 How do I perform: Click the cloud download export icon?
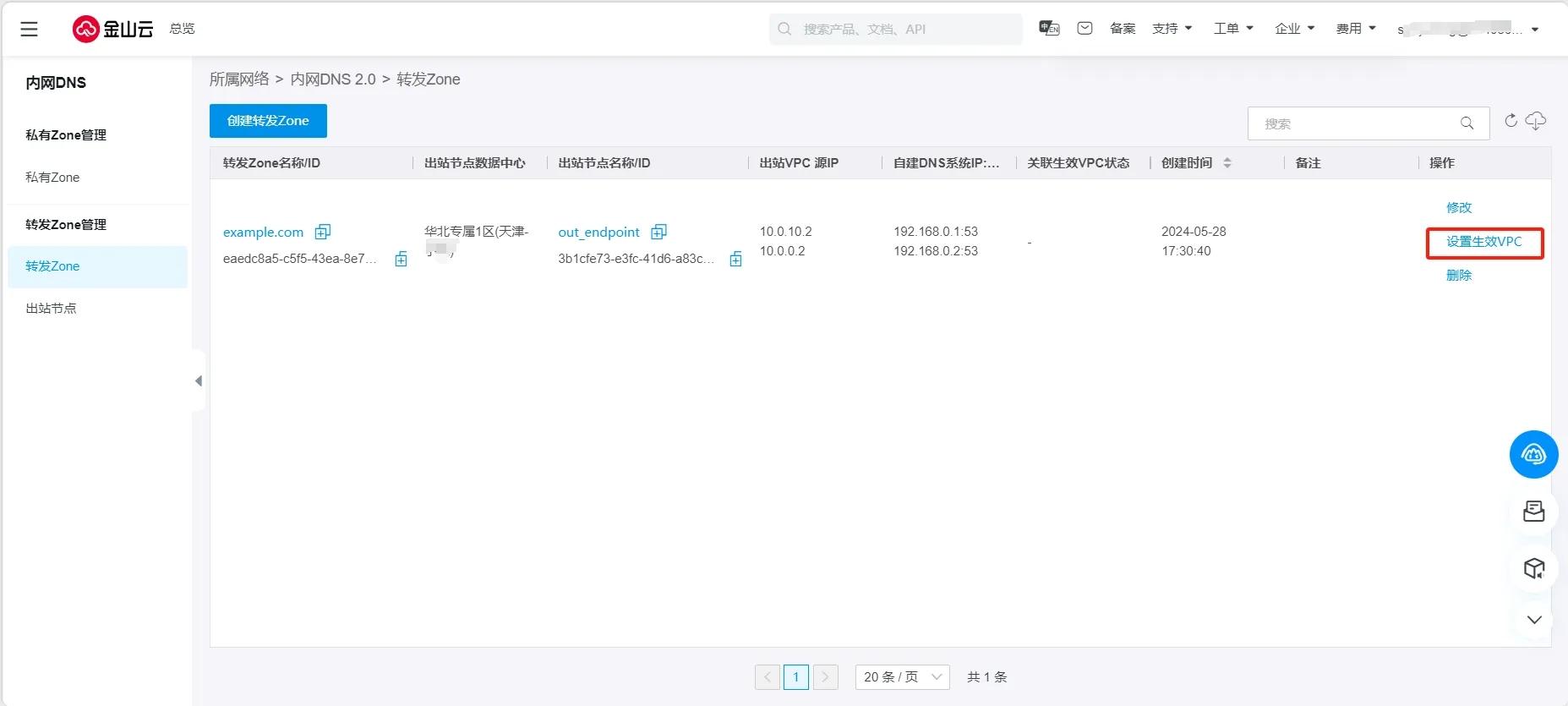point(1536,121)
